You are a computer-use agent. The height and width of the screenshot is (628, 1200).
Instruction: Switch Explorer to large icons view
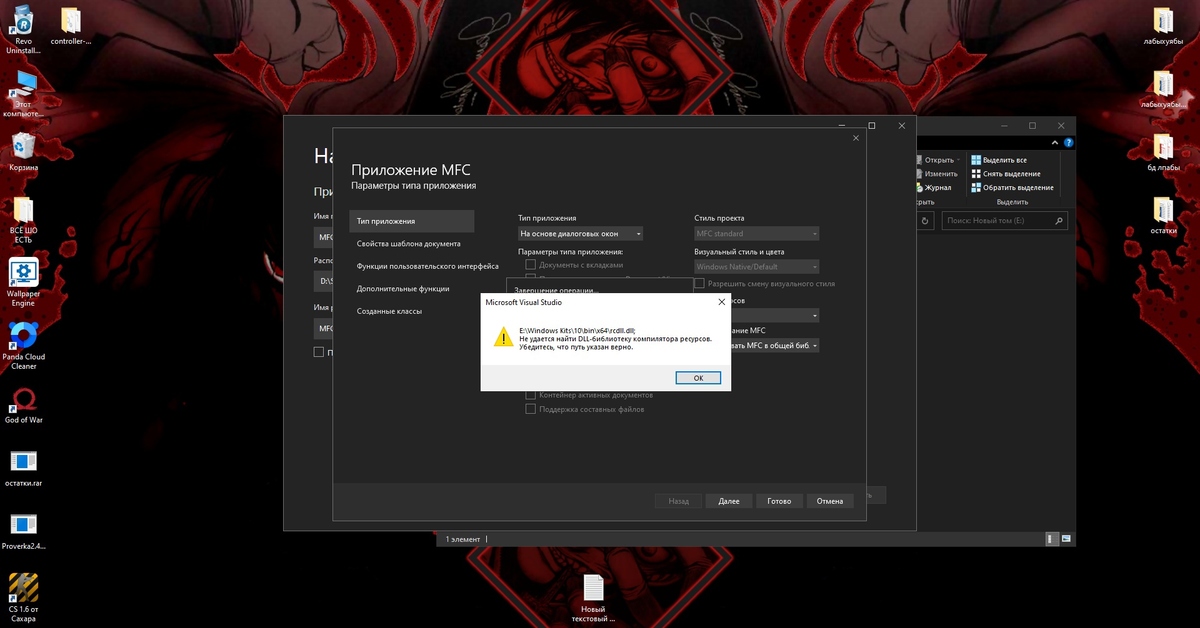point(1067,539)
